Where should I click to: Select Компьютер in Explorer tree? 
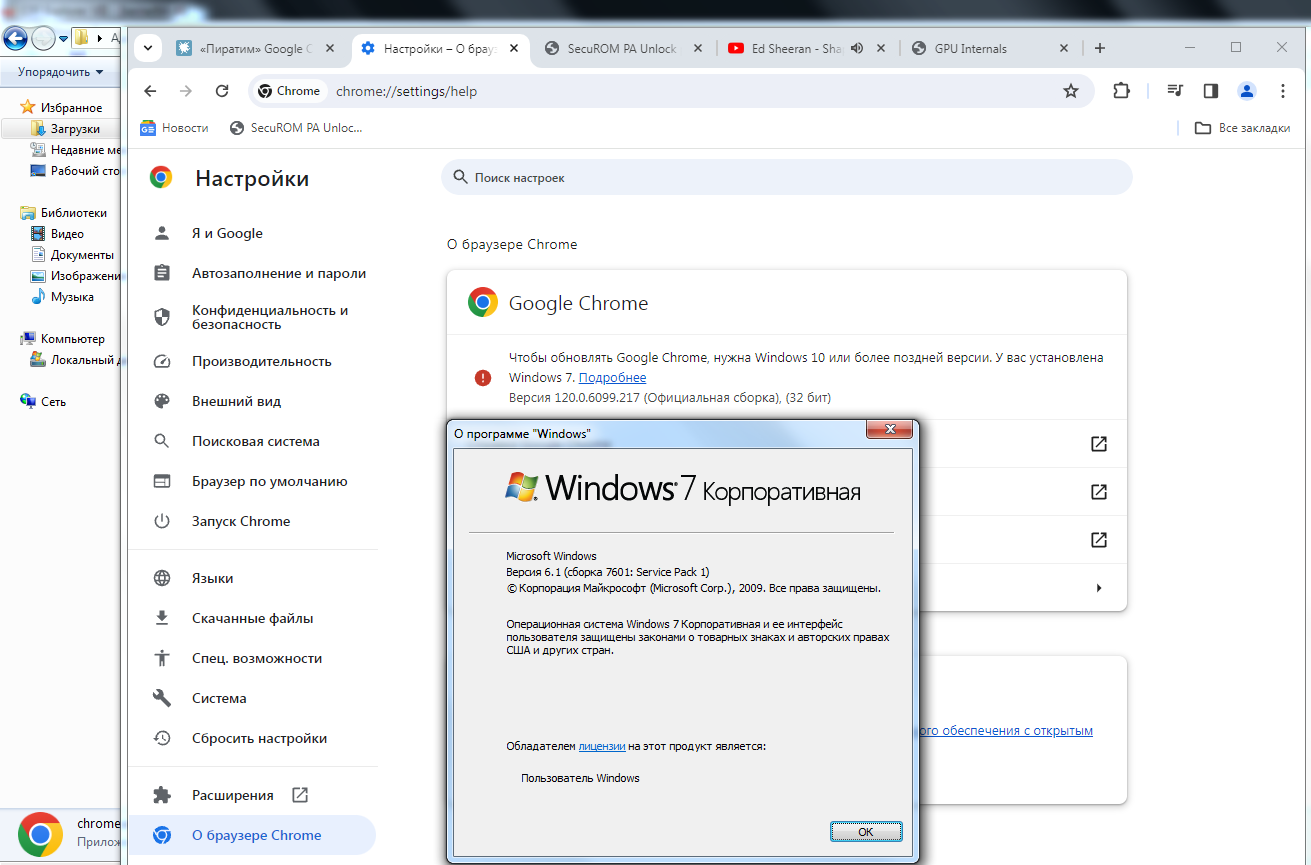point(72,338)
